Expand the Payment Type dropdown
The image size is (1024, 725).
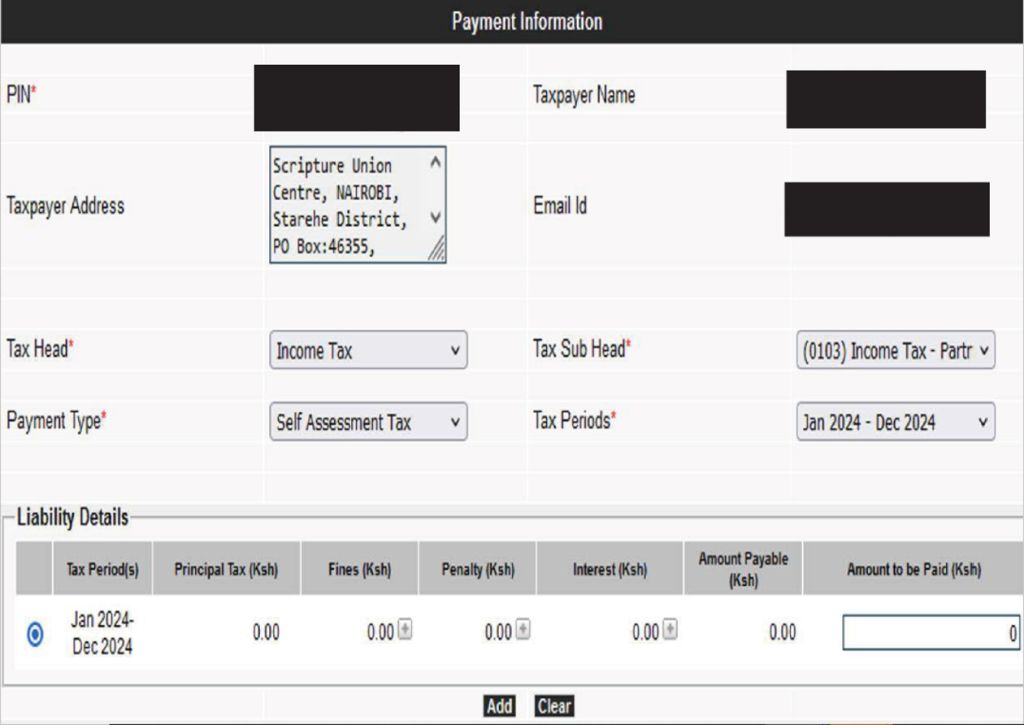coord(368,422)
